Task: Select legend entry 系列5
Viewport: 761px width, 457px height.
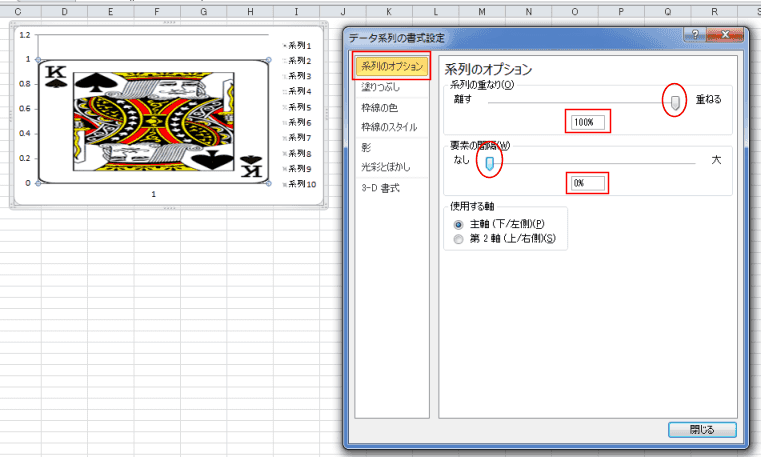Action: click(x=297, y=107)
